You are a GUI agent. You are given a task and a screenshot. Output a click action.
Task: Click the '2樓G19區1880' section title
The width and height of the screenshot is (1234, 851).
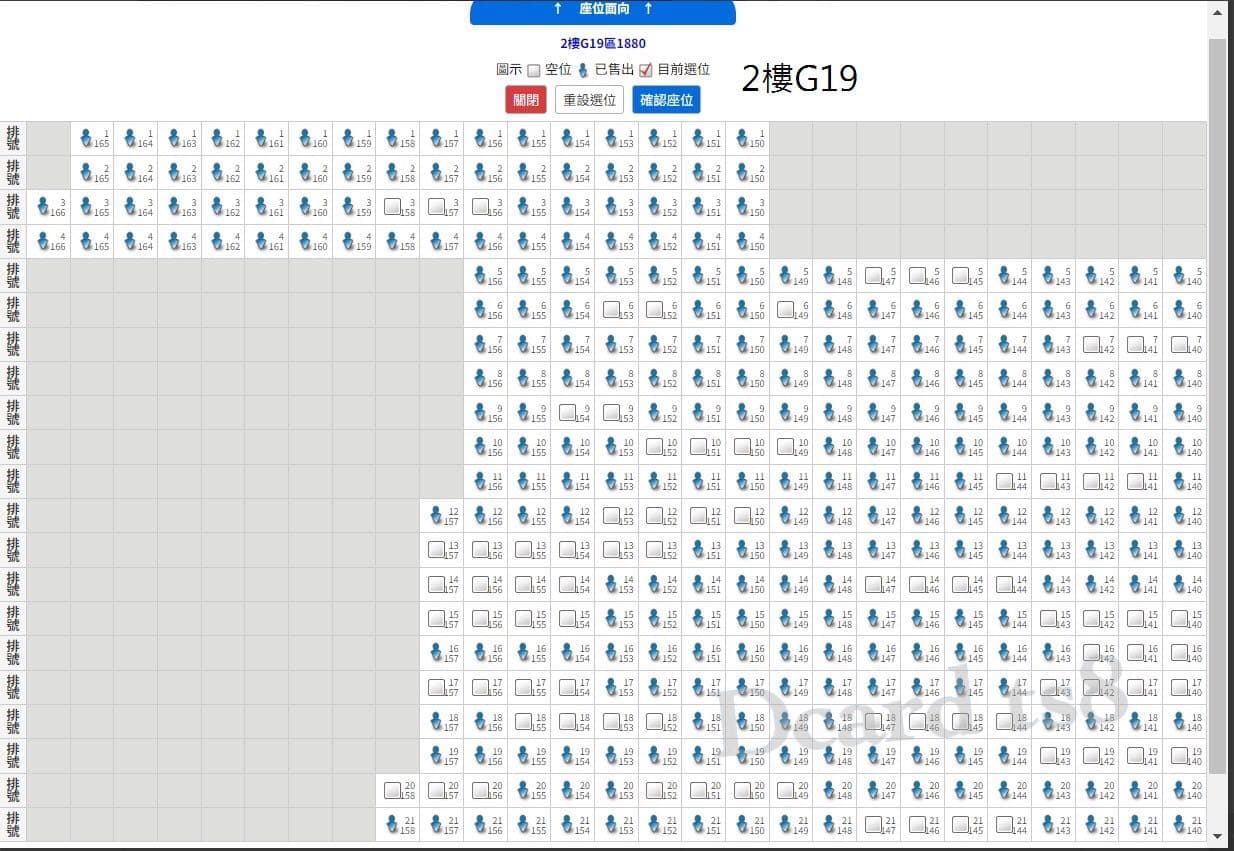[x=603, y=43]
